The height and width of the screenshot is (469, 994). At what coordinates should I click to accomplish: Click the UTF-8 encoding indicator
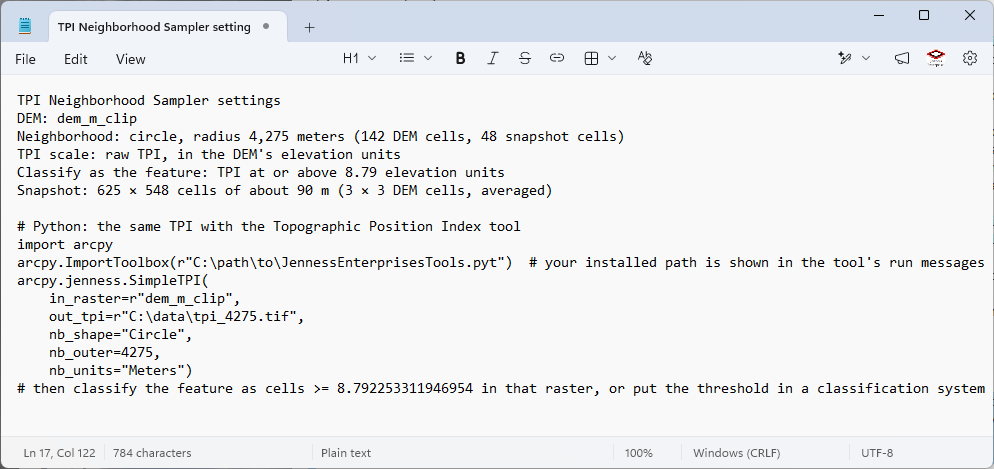(877, 453)
